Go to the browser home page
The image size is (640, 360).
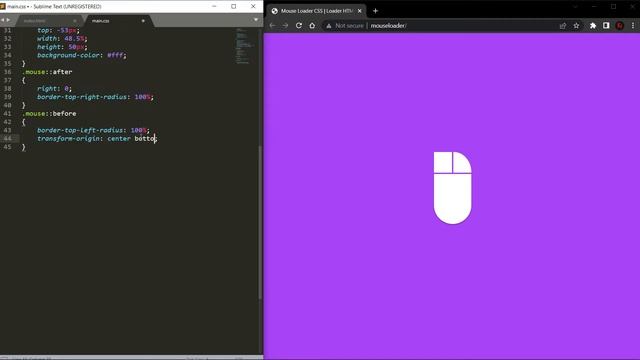[312, 25]
